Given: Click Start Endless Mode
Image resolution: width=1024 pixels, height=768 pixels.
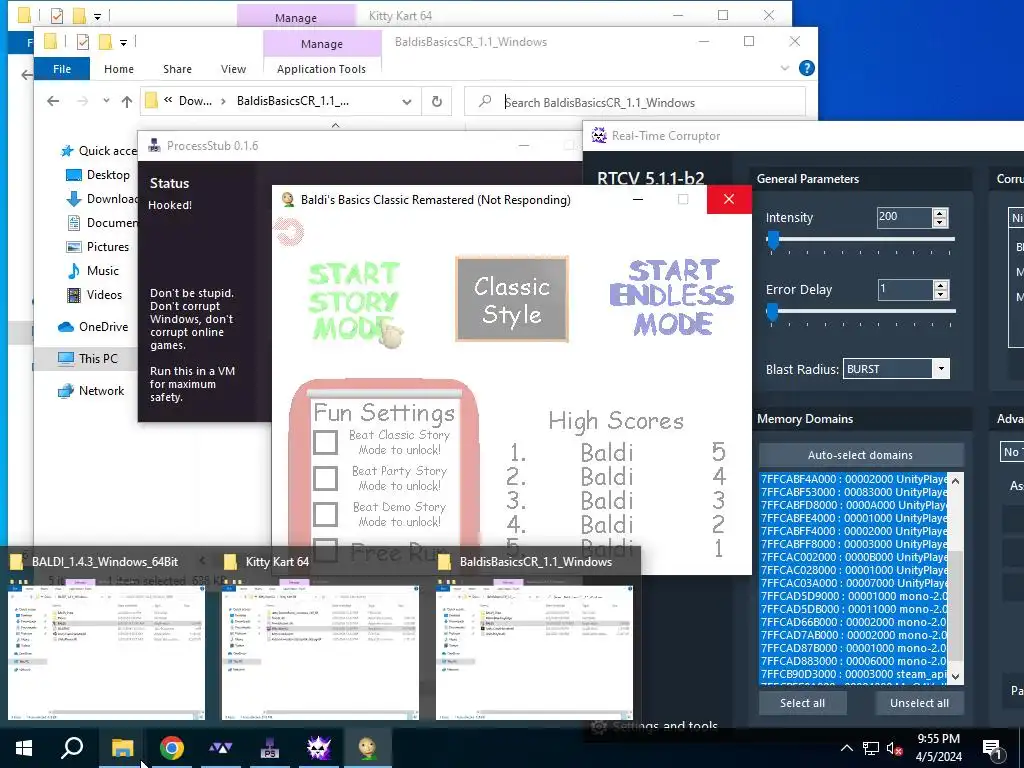Looking at the screenshot, I should click(x=672, y=297).
